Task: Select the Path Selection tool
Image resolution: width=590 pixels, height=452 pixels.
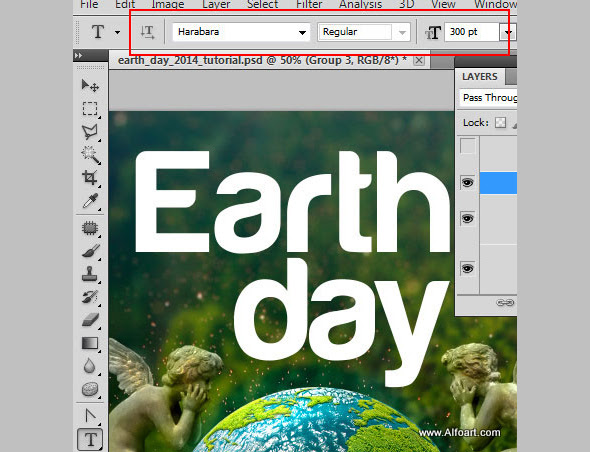Action: (90, 416)
